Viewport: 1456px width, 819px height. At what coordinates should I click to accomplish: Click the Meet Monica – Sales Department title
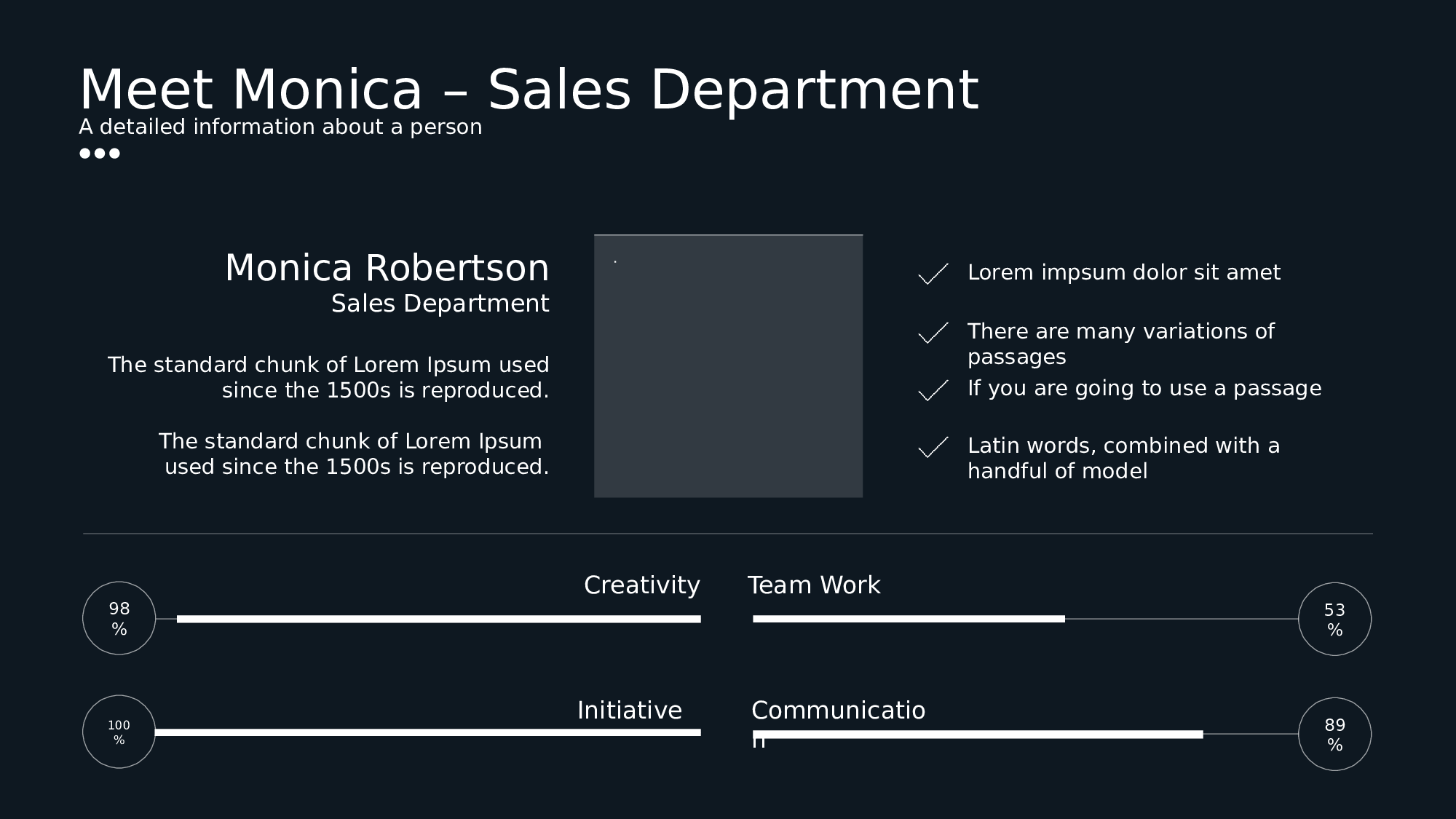pyautogui.click(x=529, y=90)
